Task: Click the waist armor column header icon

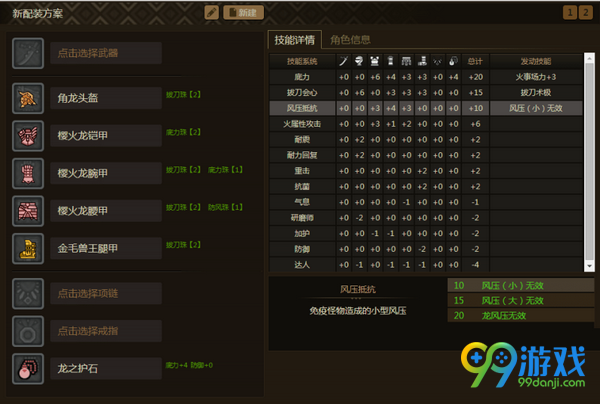Action: coord(406,61)
